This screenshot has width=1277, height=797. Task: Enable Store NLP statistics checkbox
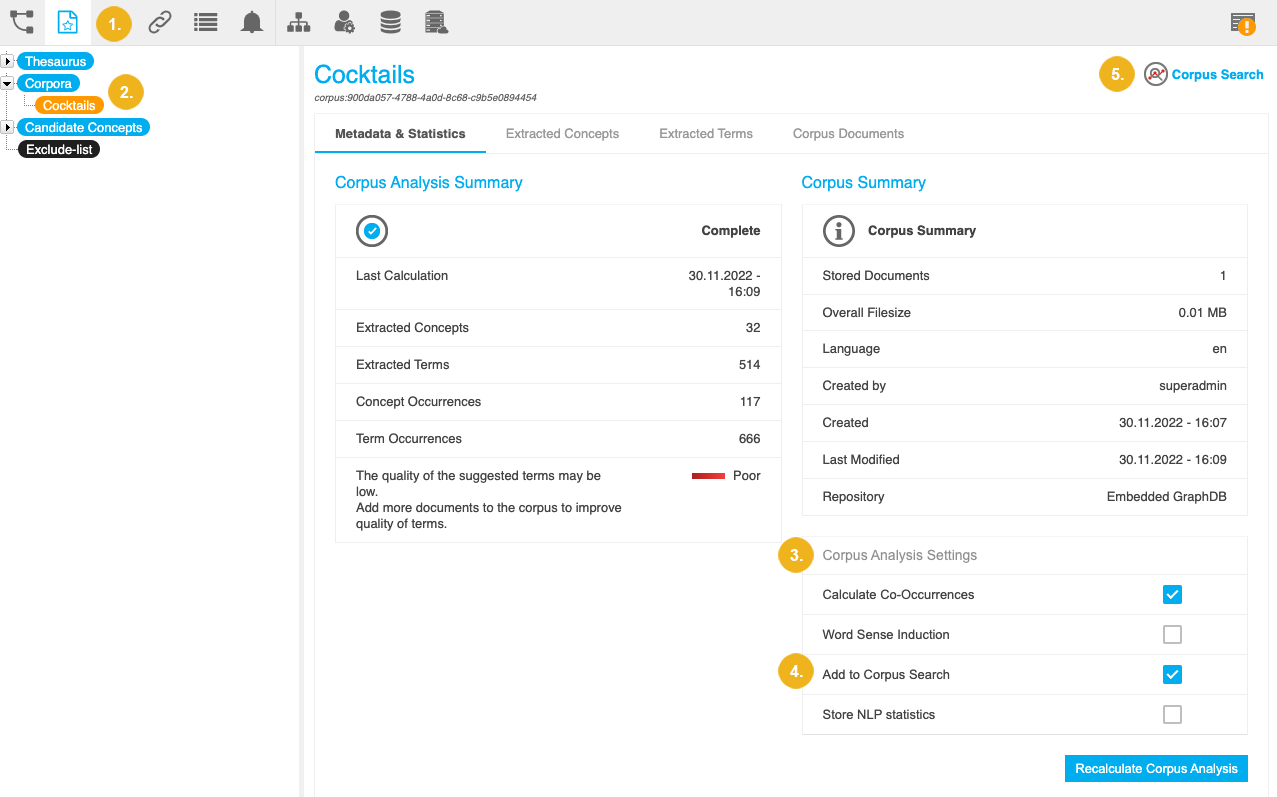coord(1172,715)
